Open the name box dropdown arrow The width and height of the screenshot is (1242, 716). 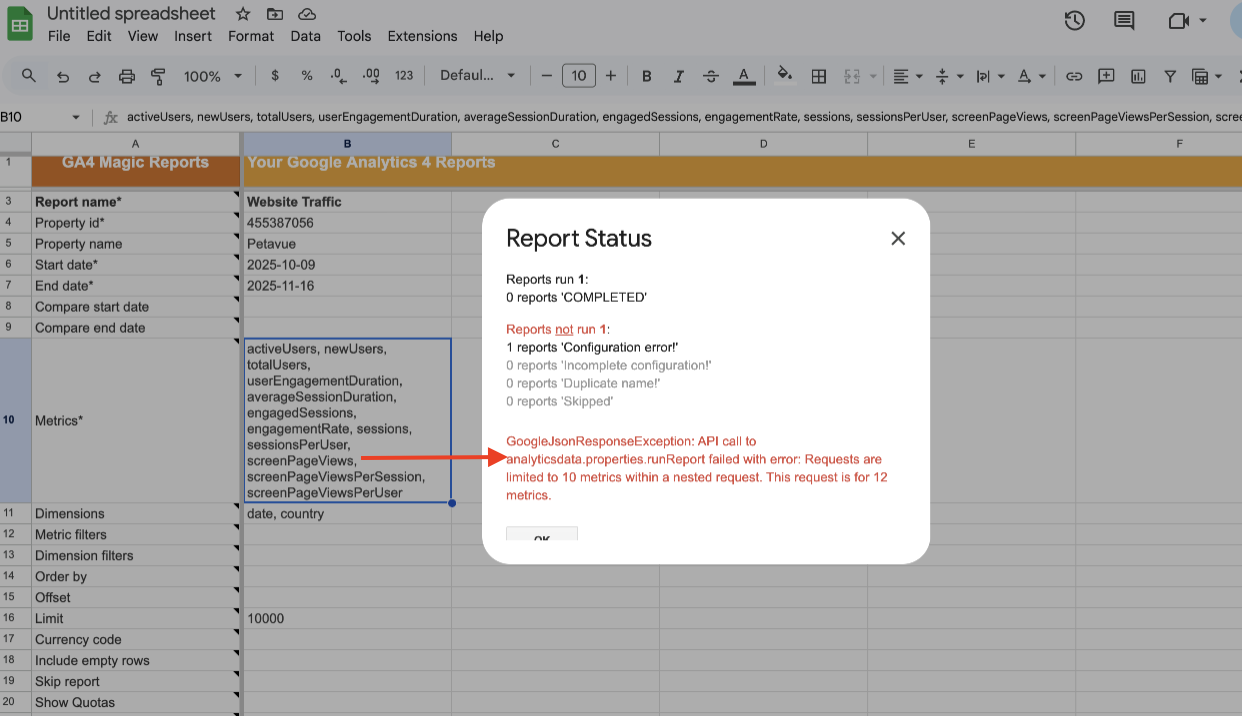tap(75, 117)
